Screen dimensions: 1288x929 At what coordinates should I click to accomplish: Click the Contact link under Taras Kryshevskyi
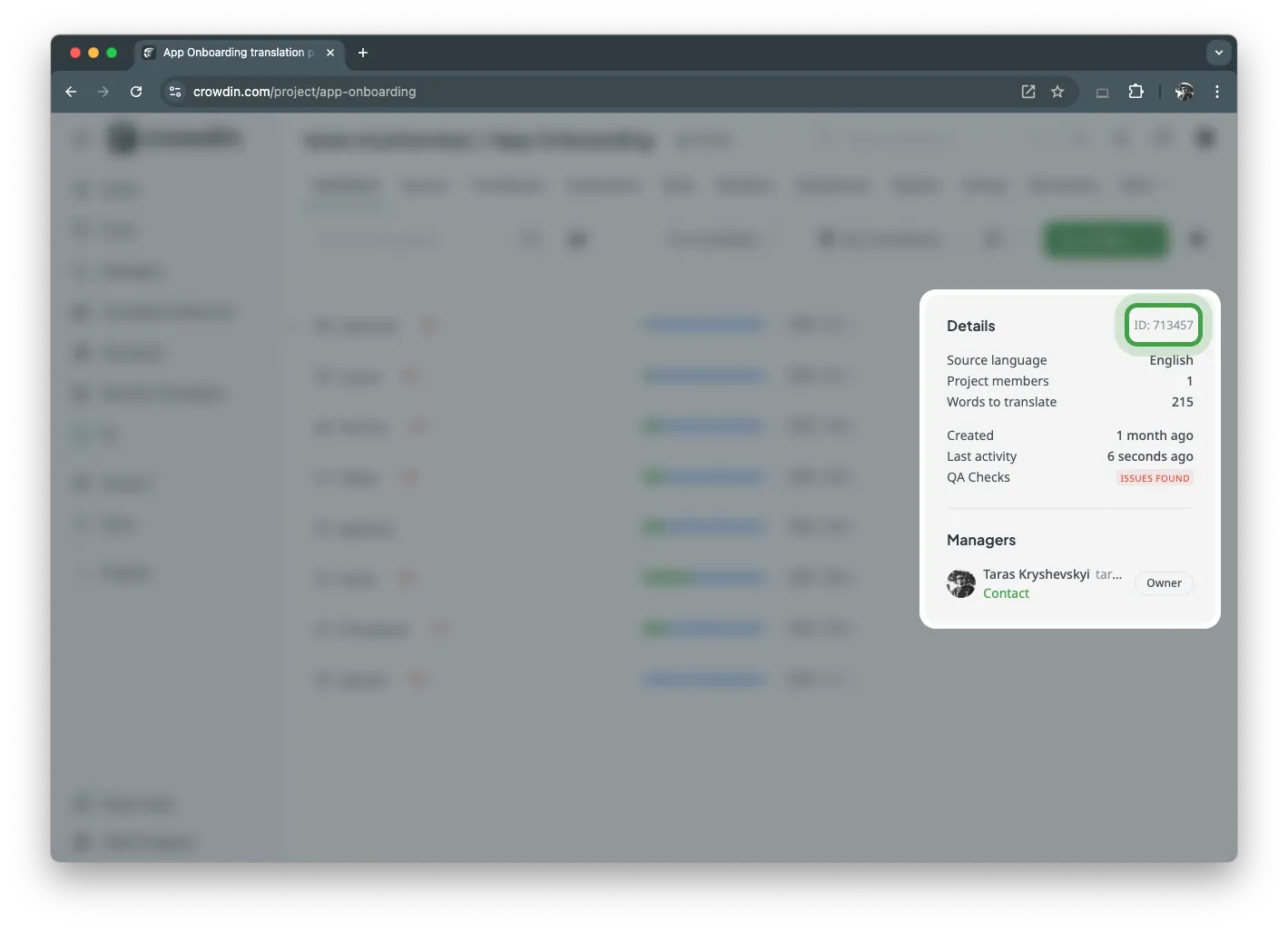pyautogui.click(x=1006, y=592)
